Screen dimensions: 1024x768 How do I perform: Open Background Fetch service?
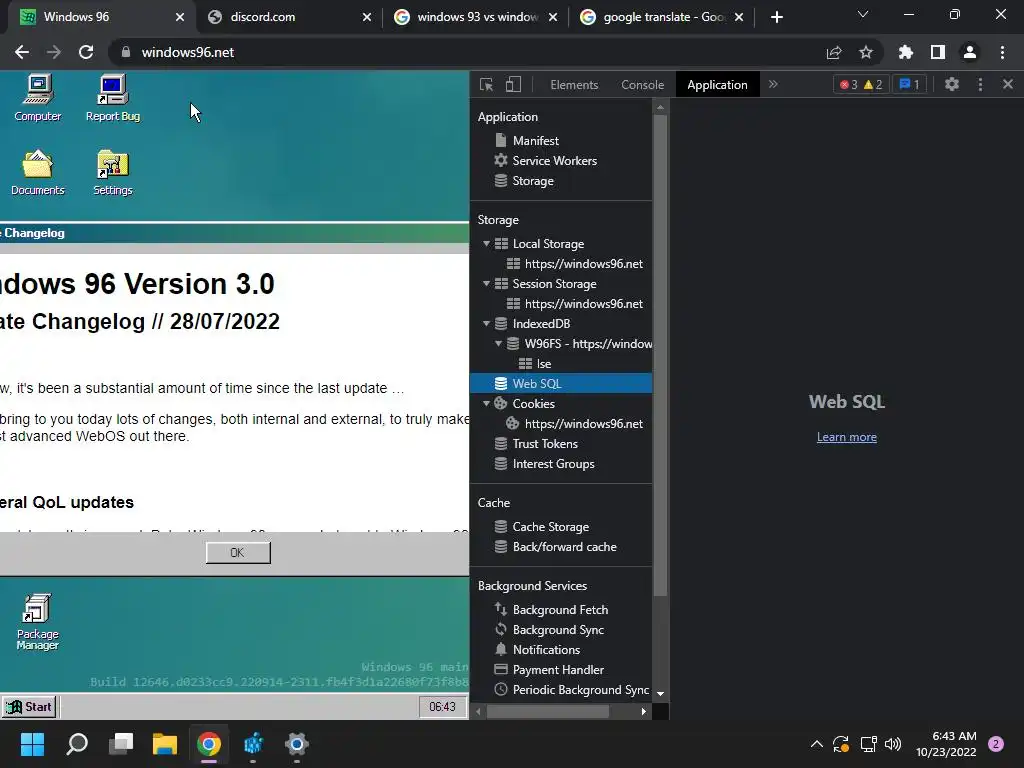coord(560,609)
